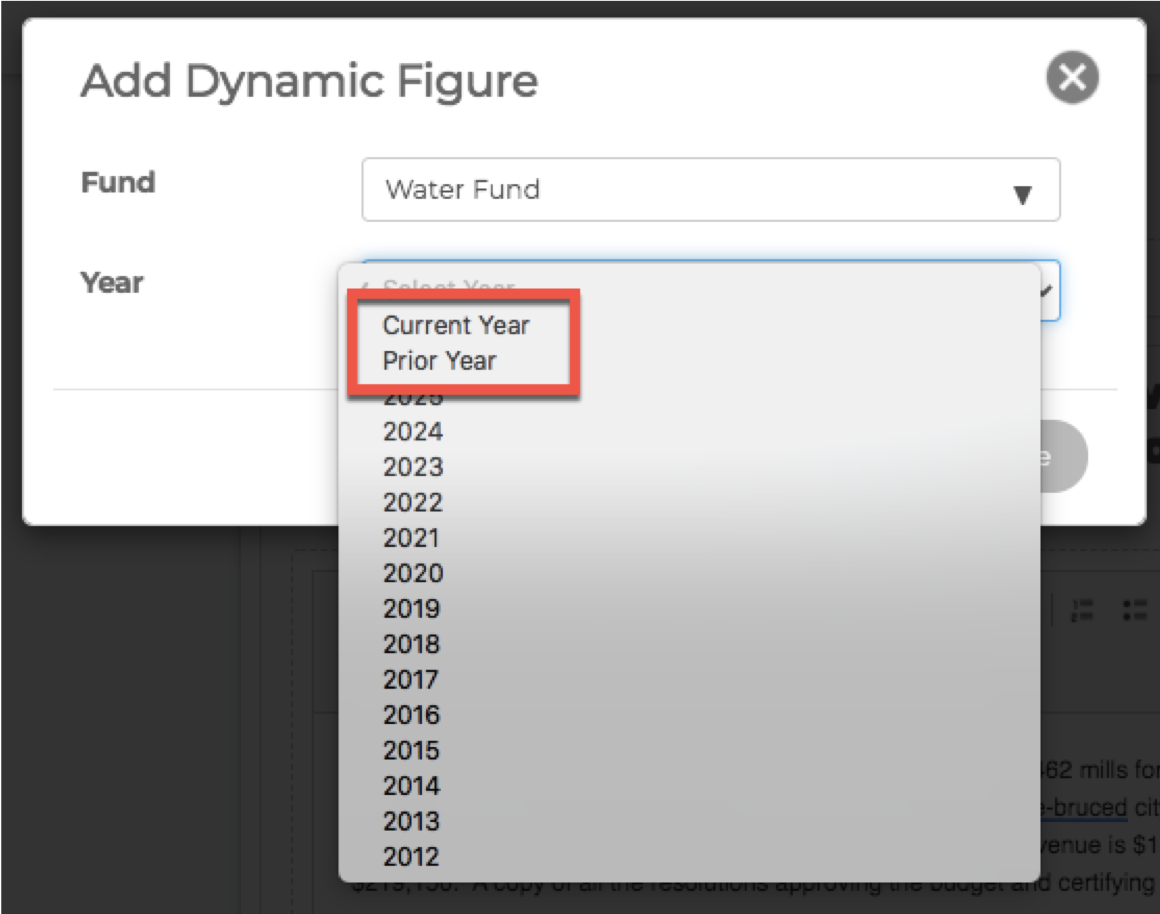Select 2022 in the Year dropdown
This screenshot has height=914, width=1160.
click(x=413, y=503)
